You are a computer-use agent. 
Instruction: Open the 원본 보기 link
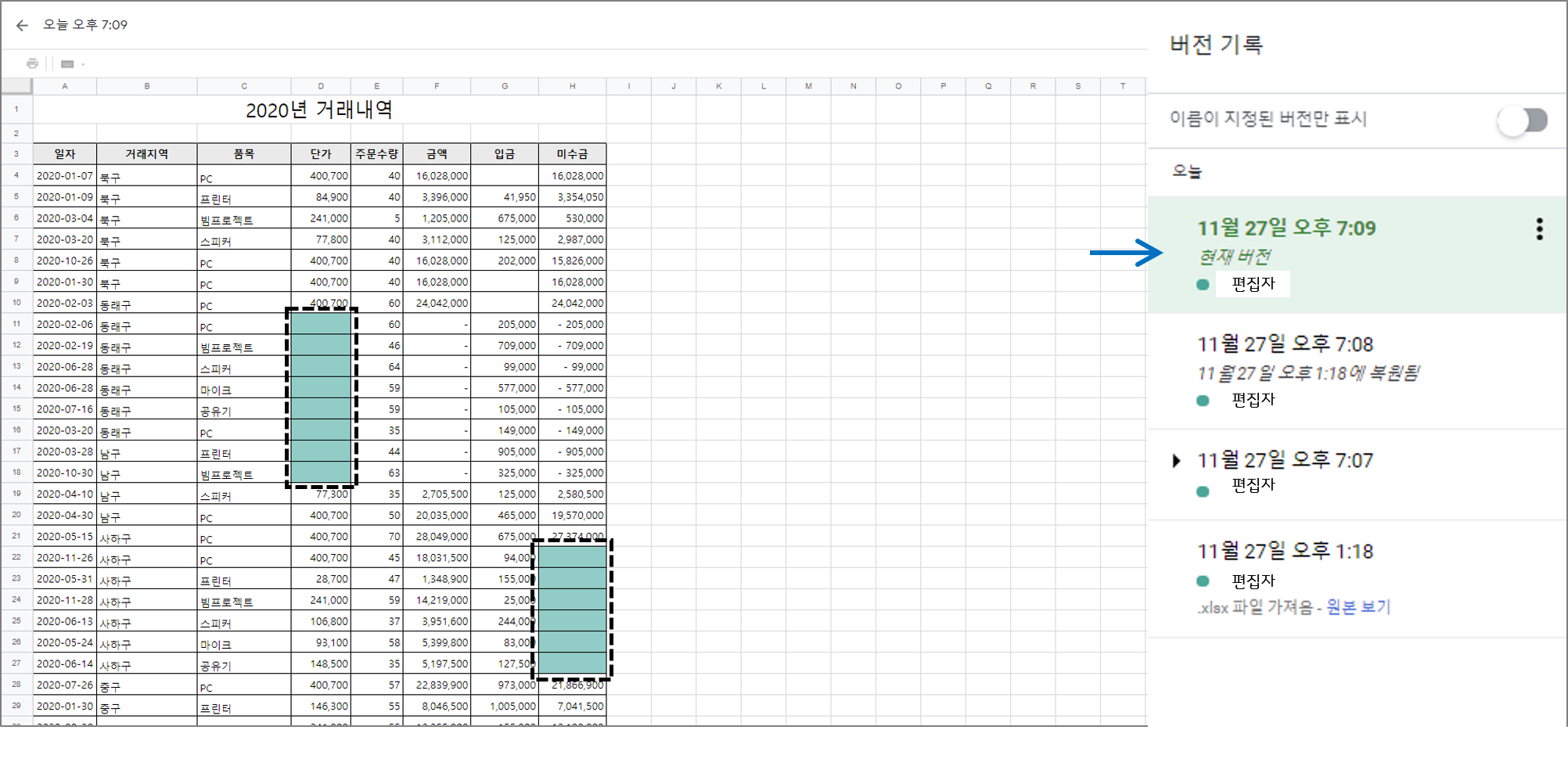1358,607
